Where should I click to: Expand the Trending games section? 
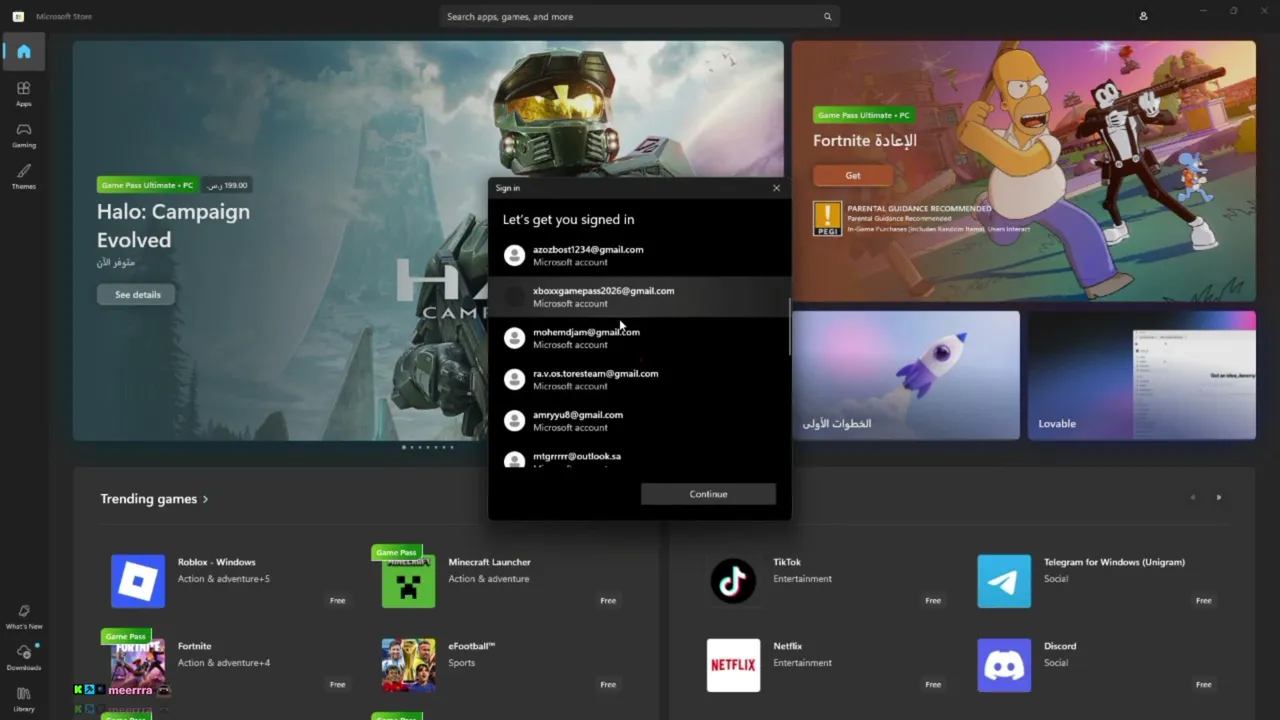(x=154, y=499)
